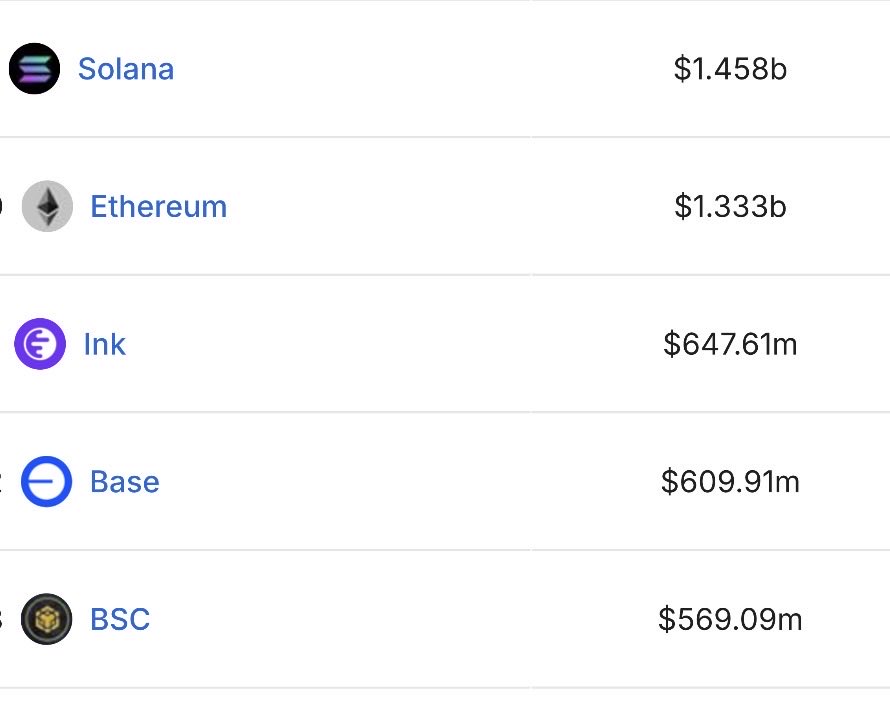Highlight the Ink table row
Viewport: 890px width, 706px height.
point(400,345)
